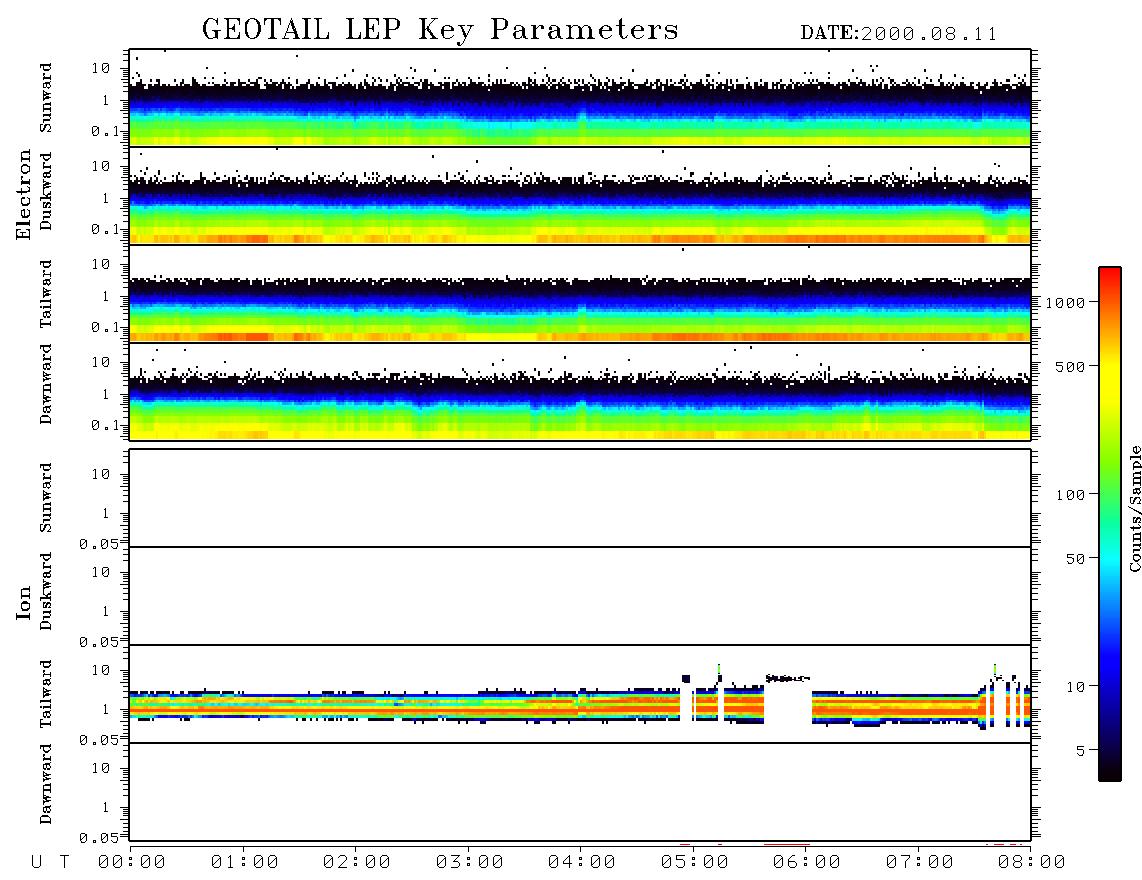
Task: Click the "5" color bar tick label
Action: tap(1081, 751)
